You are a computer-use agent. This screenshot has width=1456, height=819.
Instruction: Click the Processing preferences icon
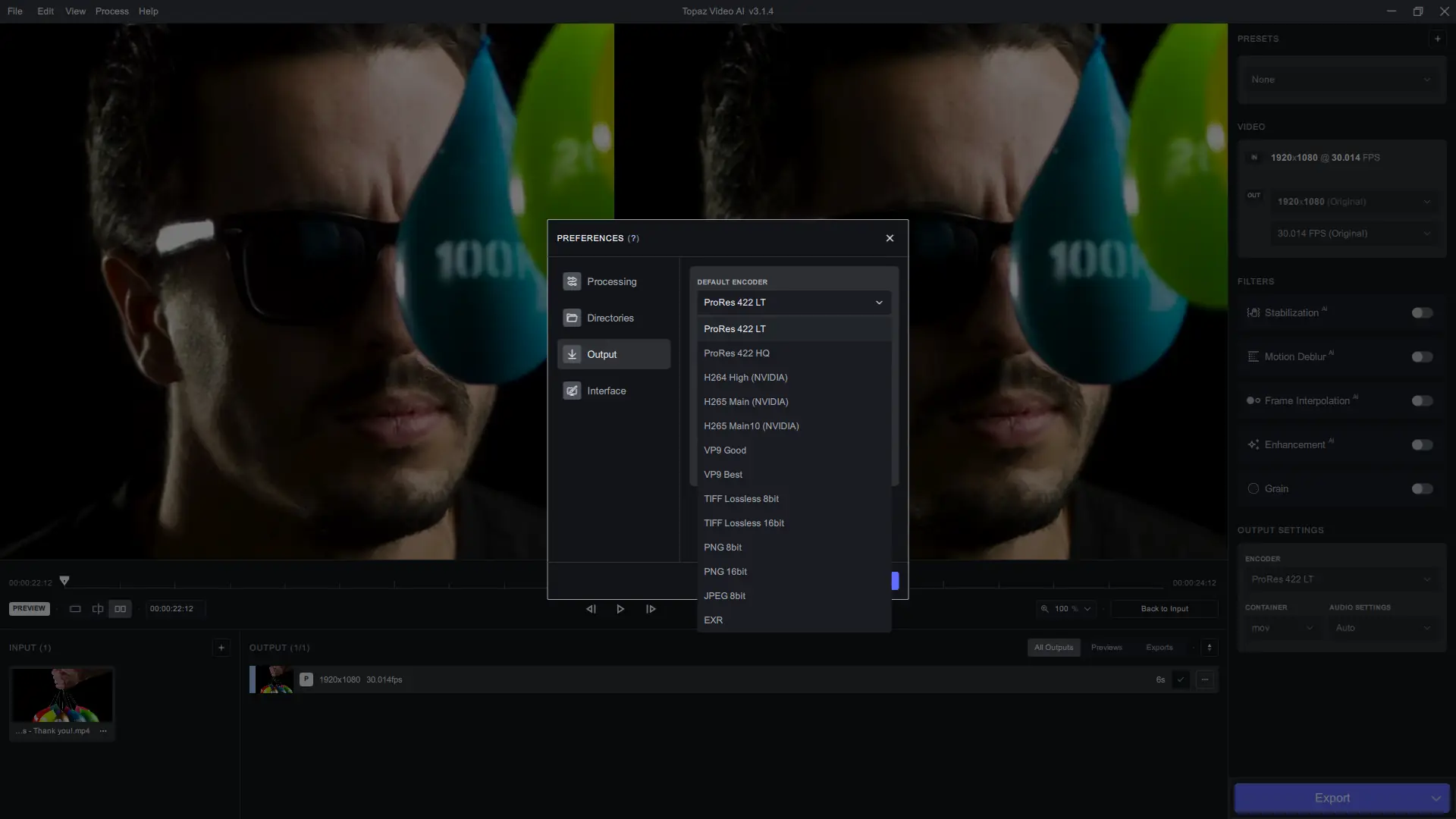tap(572, 281)
